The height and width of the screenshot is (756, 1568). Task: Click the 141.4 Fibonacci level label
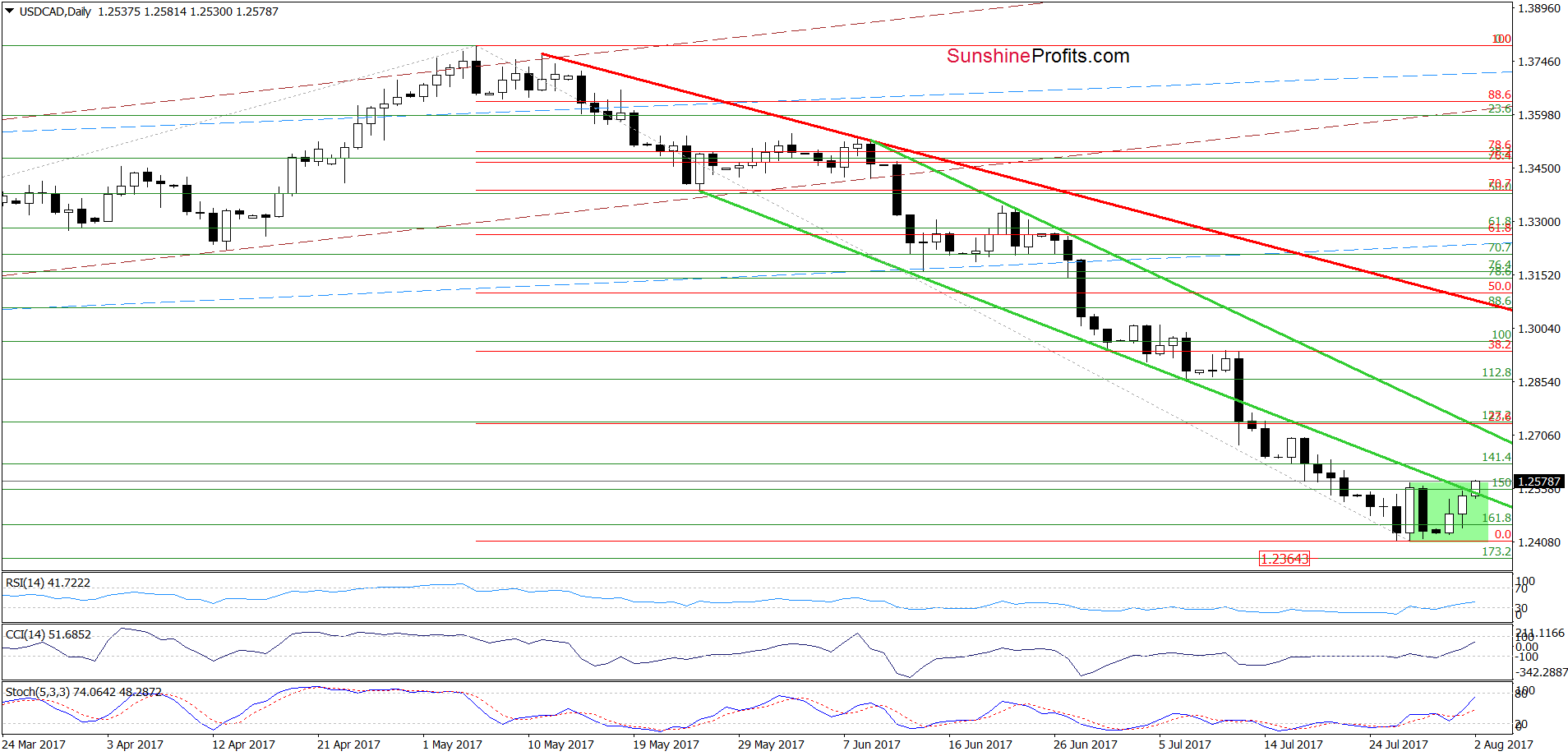coord(1497,457)
